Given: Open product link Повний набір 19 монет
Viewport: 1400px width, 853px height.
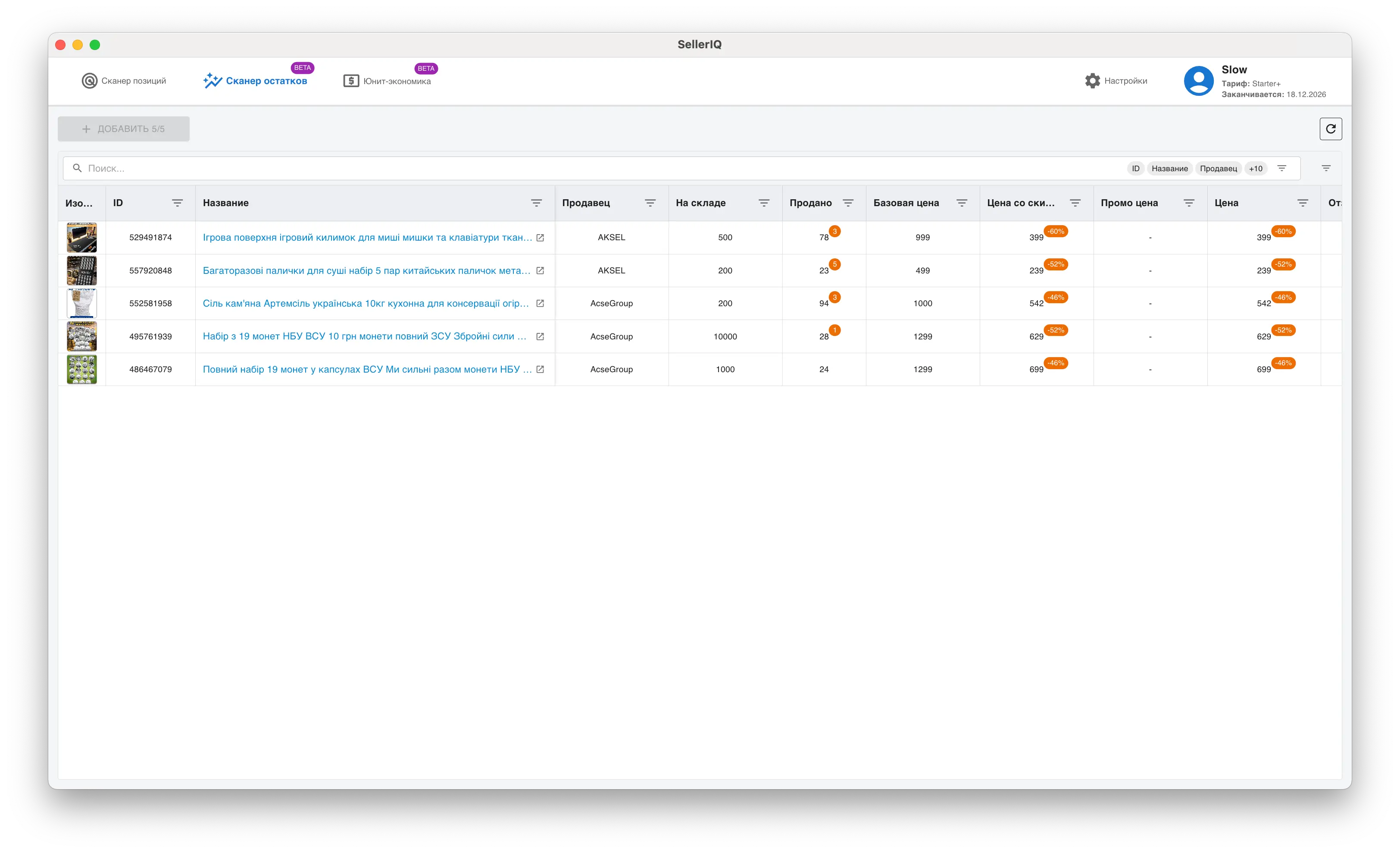Looking at the screenshot, I should pyautogui.click(x=367, y=370).
